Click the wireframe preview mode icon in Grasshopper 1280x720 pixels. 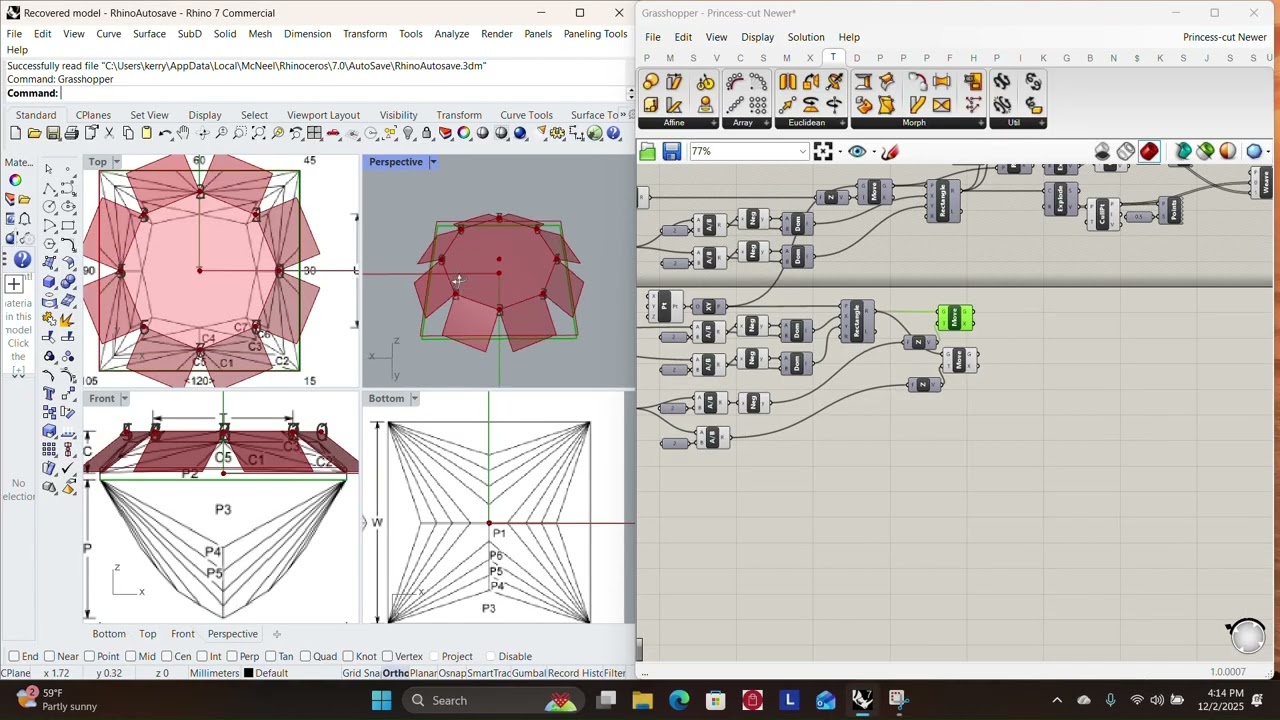(1126, 151)
